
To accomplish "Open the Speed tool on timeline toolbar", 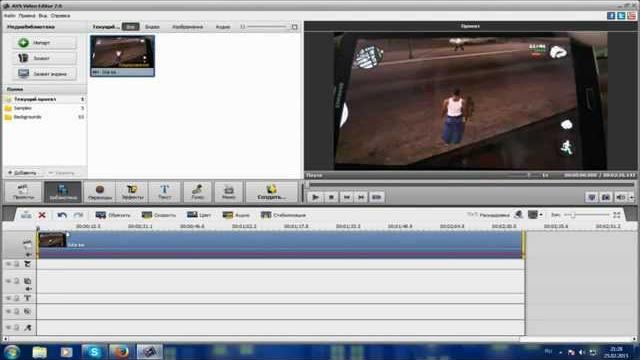I will 159,215.
